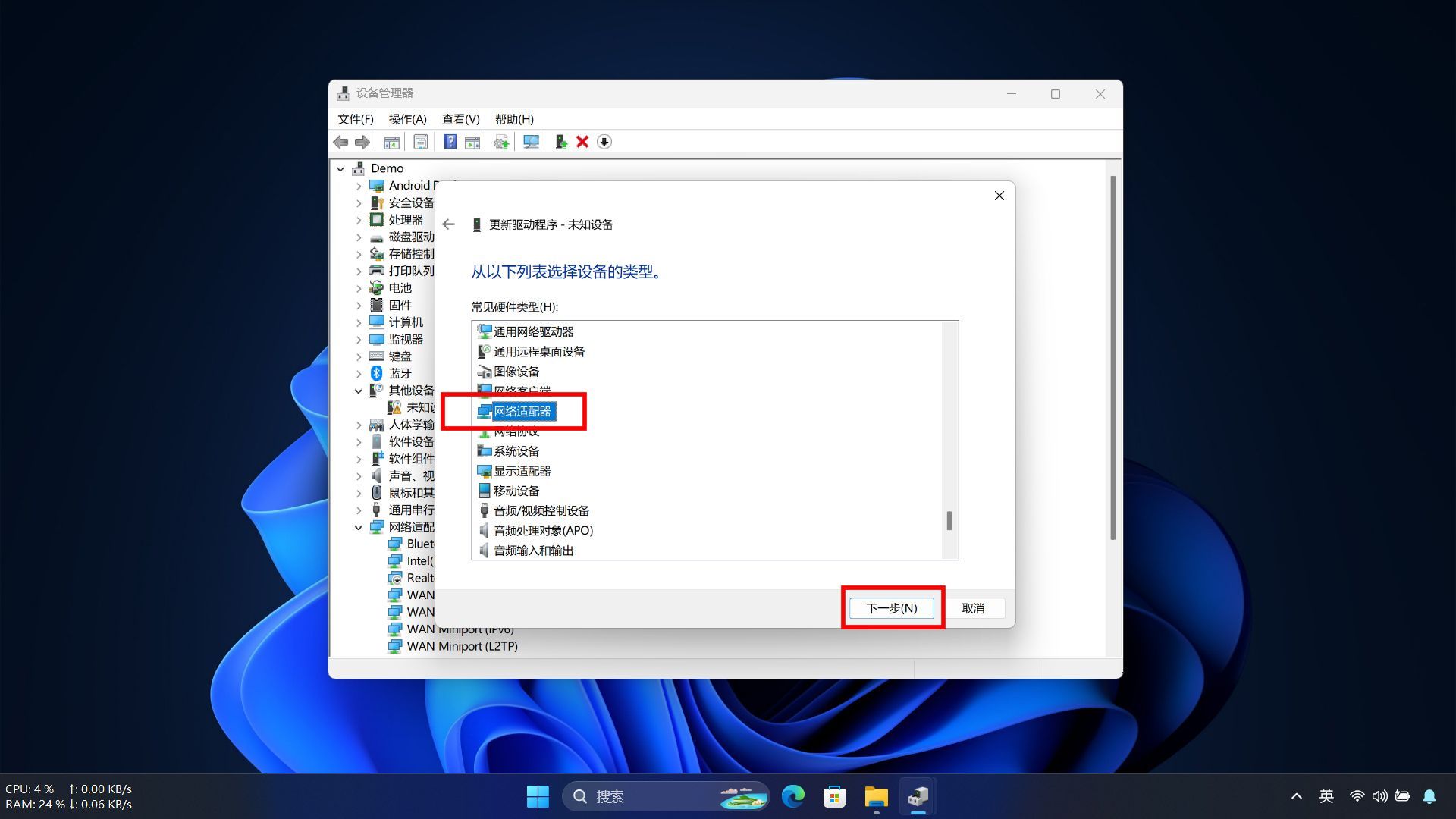Click the disable device down-arrow icon
The height and width of the screenshot is (819, 1456).
pyautogui.click(x=604, y=142)
